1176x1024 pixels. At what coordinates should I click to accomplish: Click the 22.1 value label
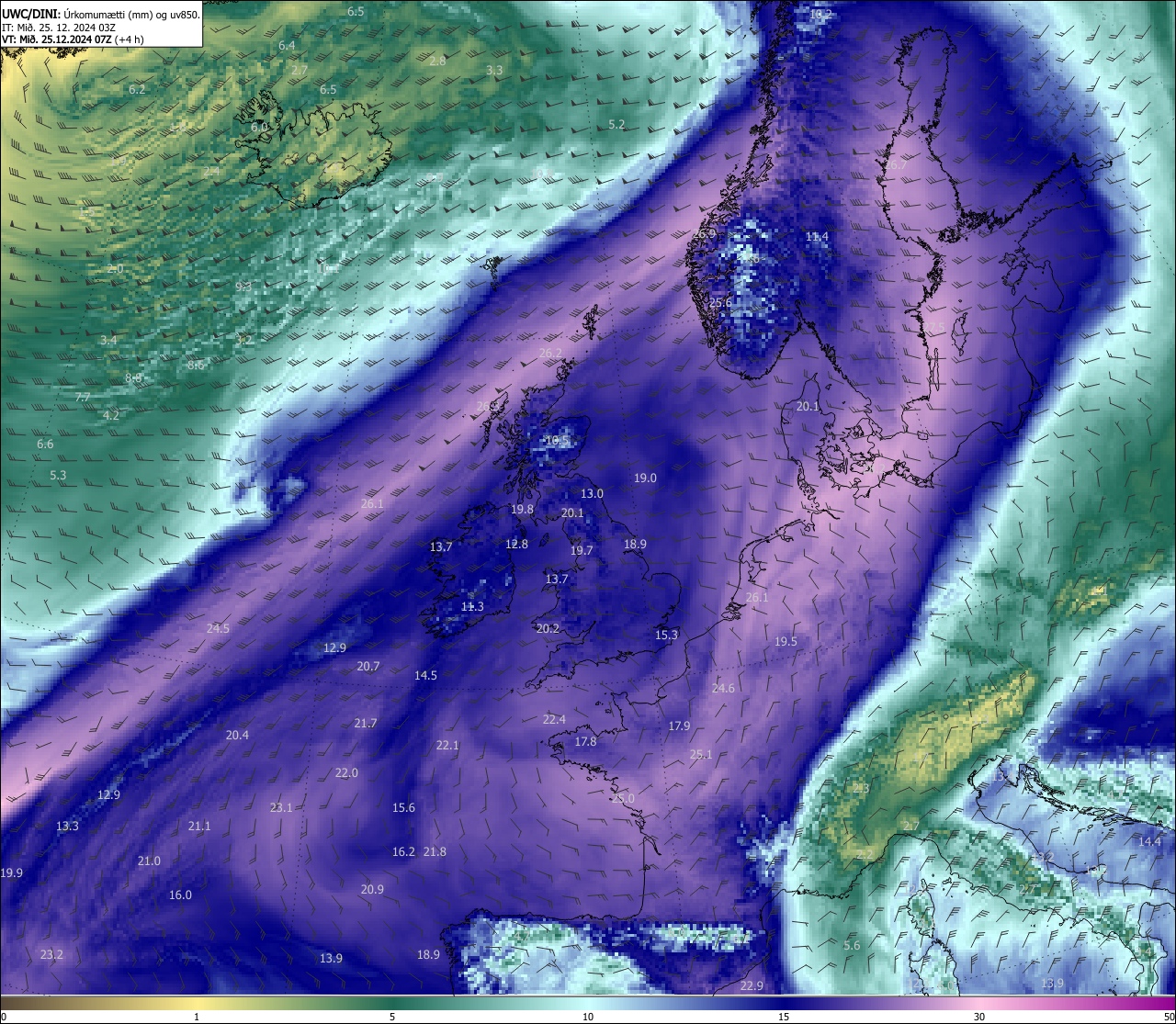[x=447, y=745]
